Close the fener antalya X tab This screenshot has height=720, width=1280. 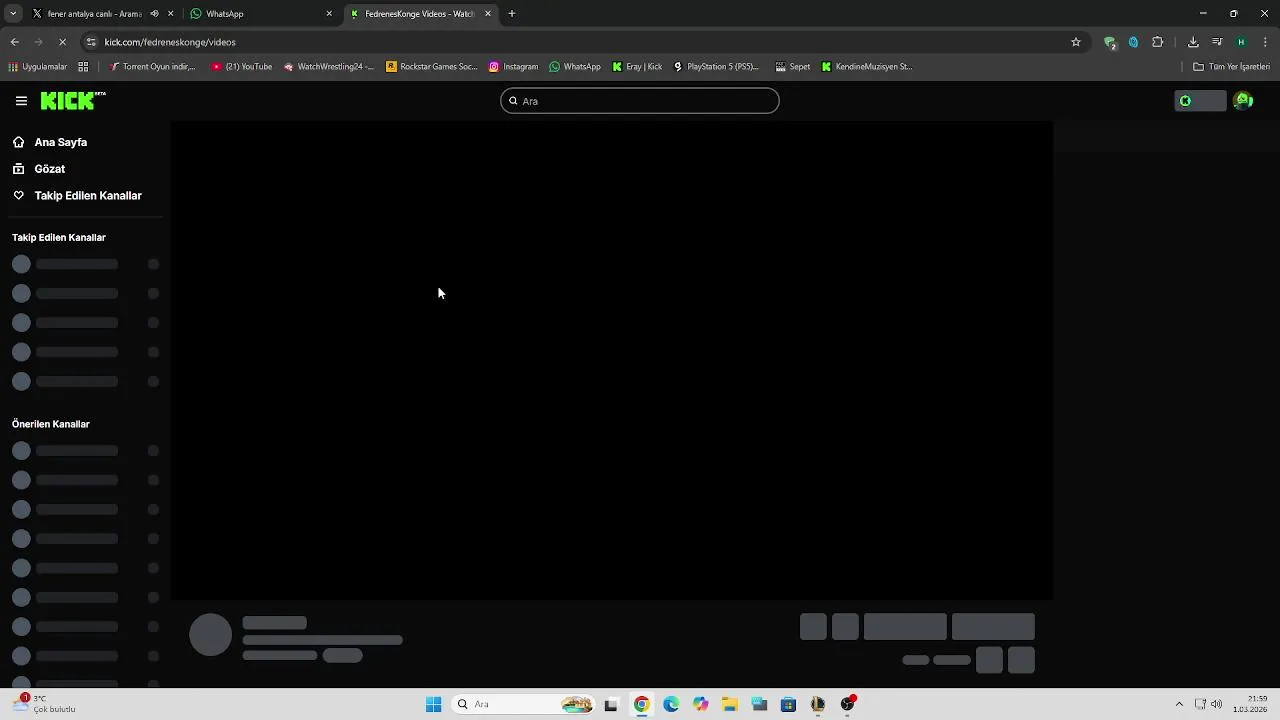(x=171, y=14)
